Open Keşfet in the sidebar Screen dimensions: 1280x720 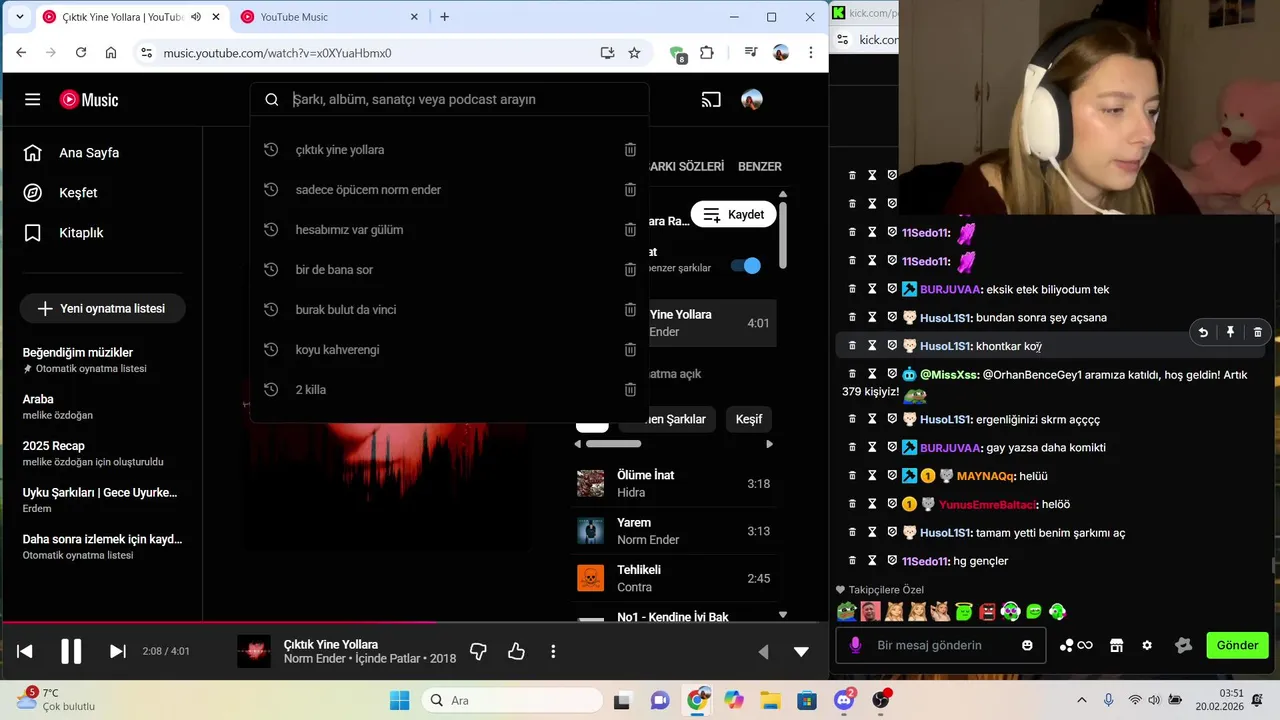click(78, 193)
